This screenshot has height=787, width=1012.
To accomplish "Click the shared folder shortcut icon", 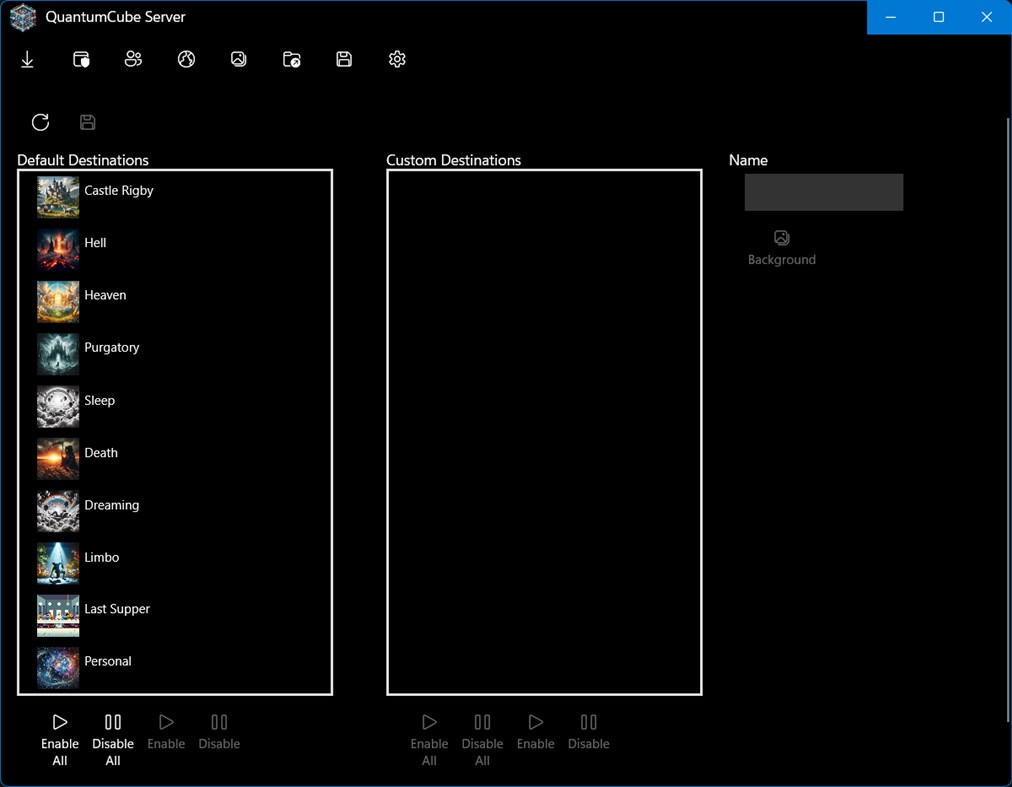I will (x=291, y=59).
